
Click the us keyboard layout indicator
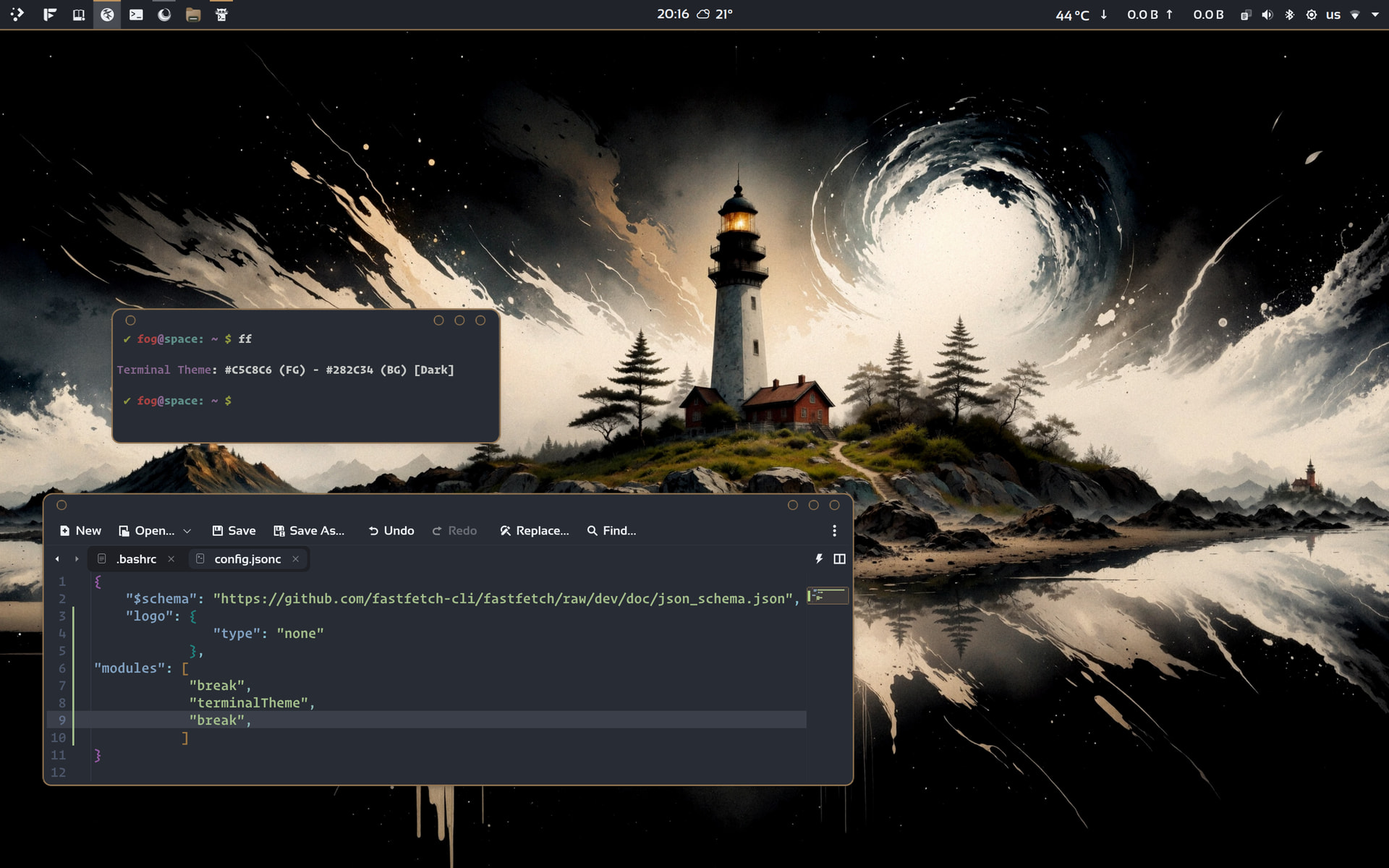(x=1333, y=14)
